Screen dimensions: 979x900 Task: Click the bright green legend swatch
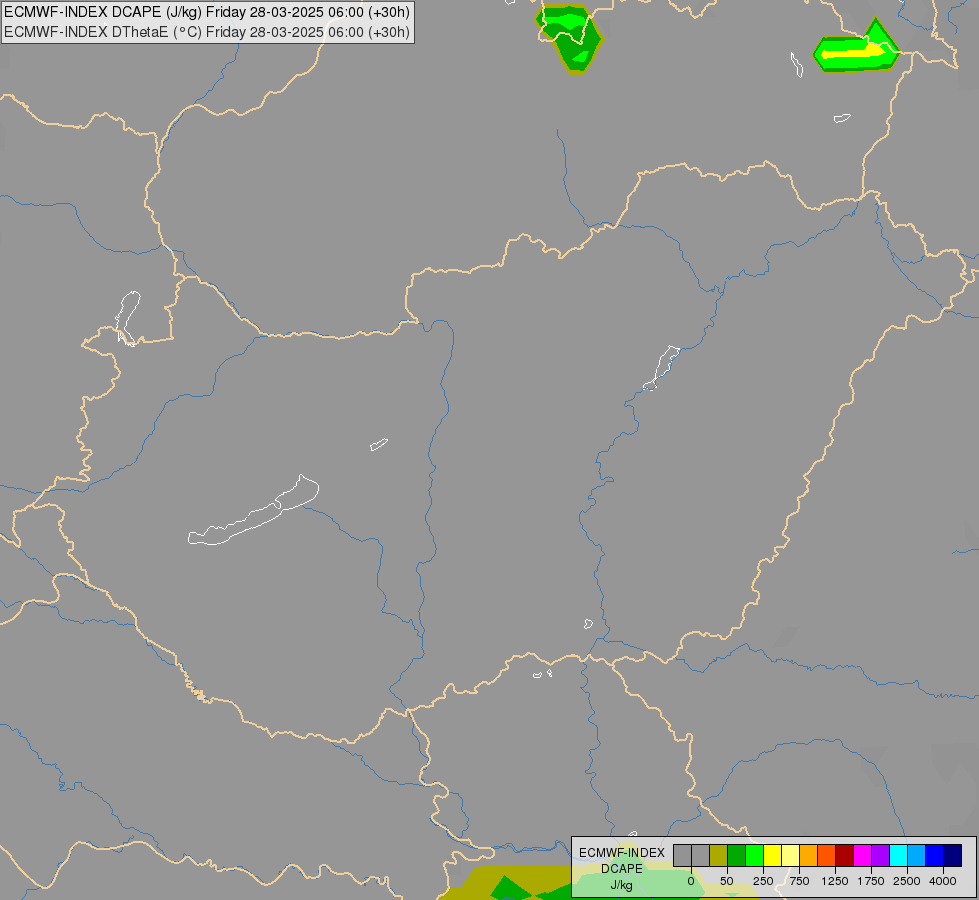754,855
